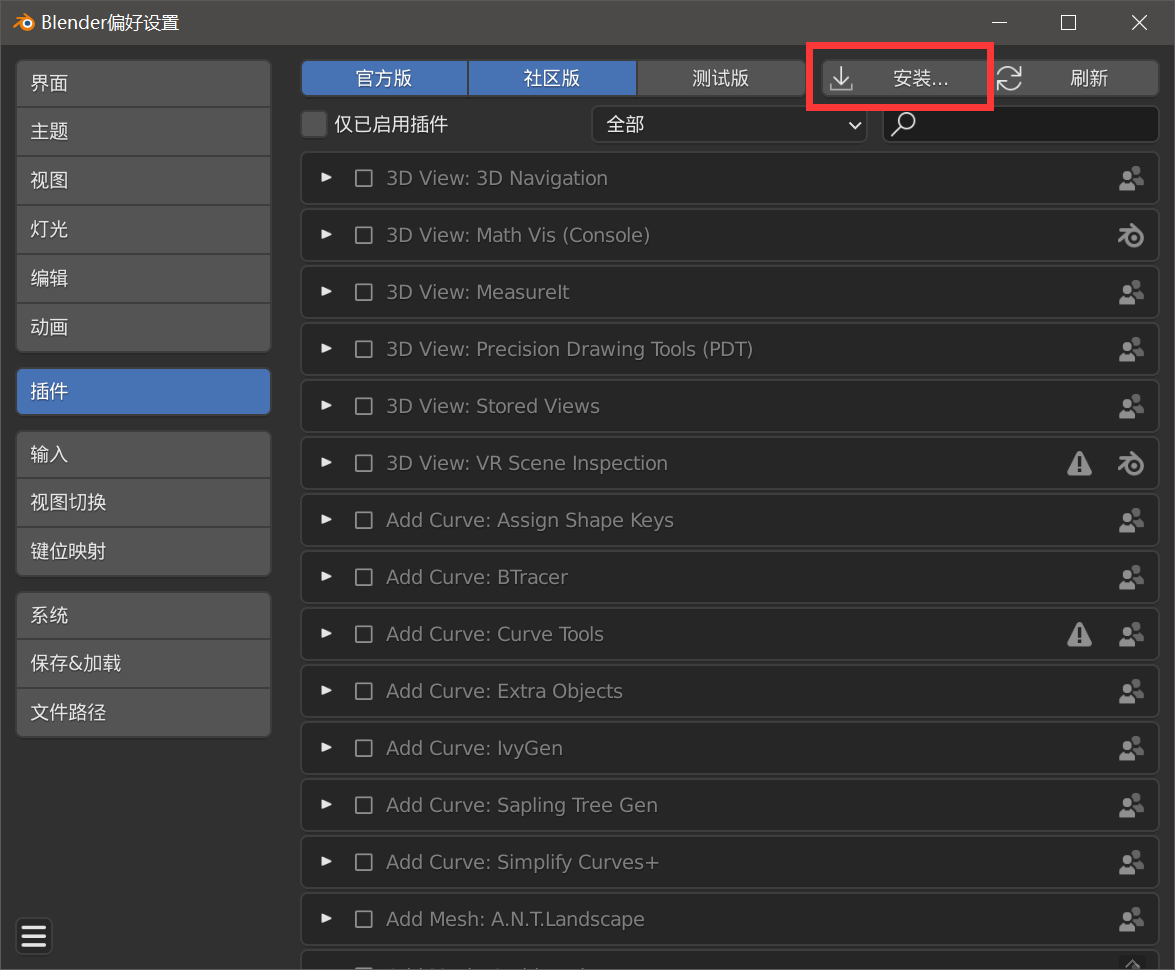The image size is (1175, 970).
Task: Click the "Add Mesh: A.N.T.Landscape" name
Action: pyautogui.click(x=515, y=919)
